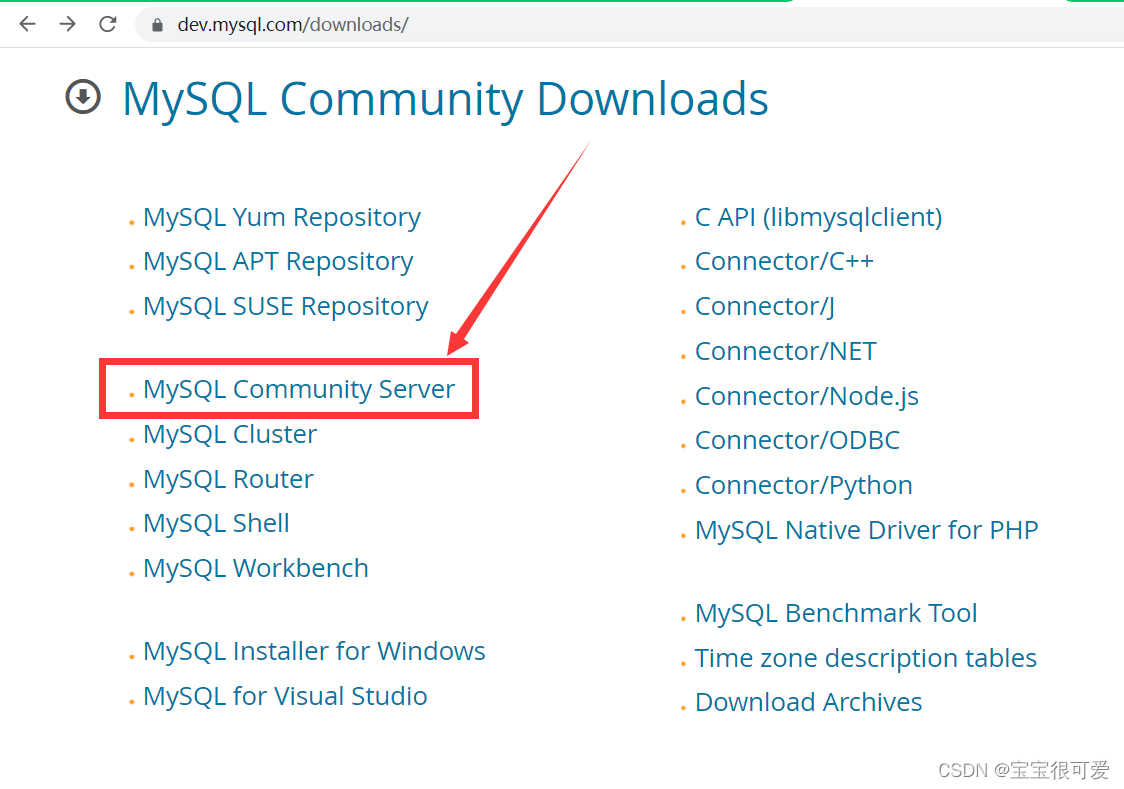This screenshot has width=1124, height=789.
Task: Open Connector/ODBC download link
Action: [797, 441]
